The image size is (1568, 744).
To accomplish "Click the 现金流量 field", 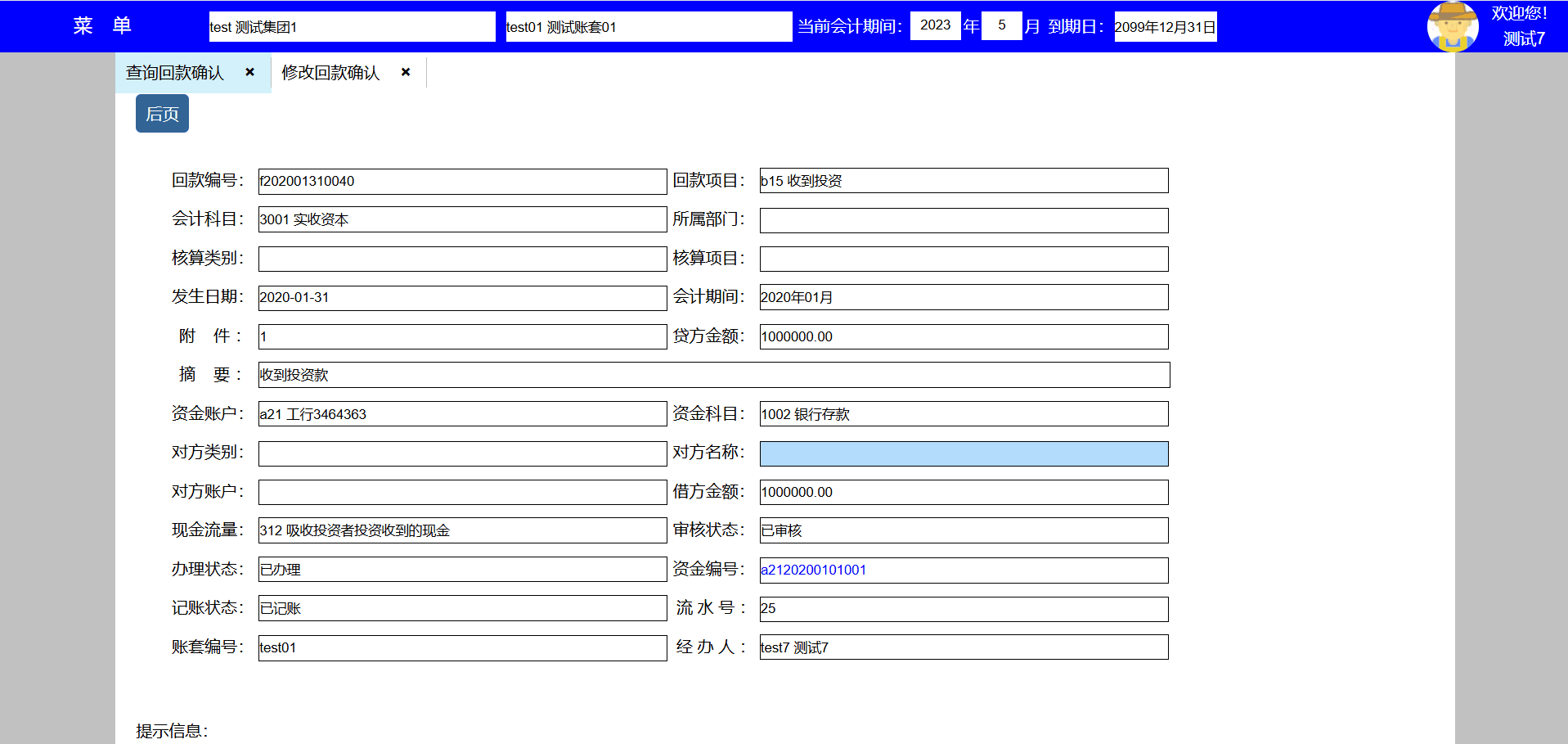I will point(462,530).
